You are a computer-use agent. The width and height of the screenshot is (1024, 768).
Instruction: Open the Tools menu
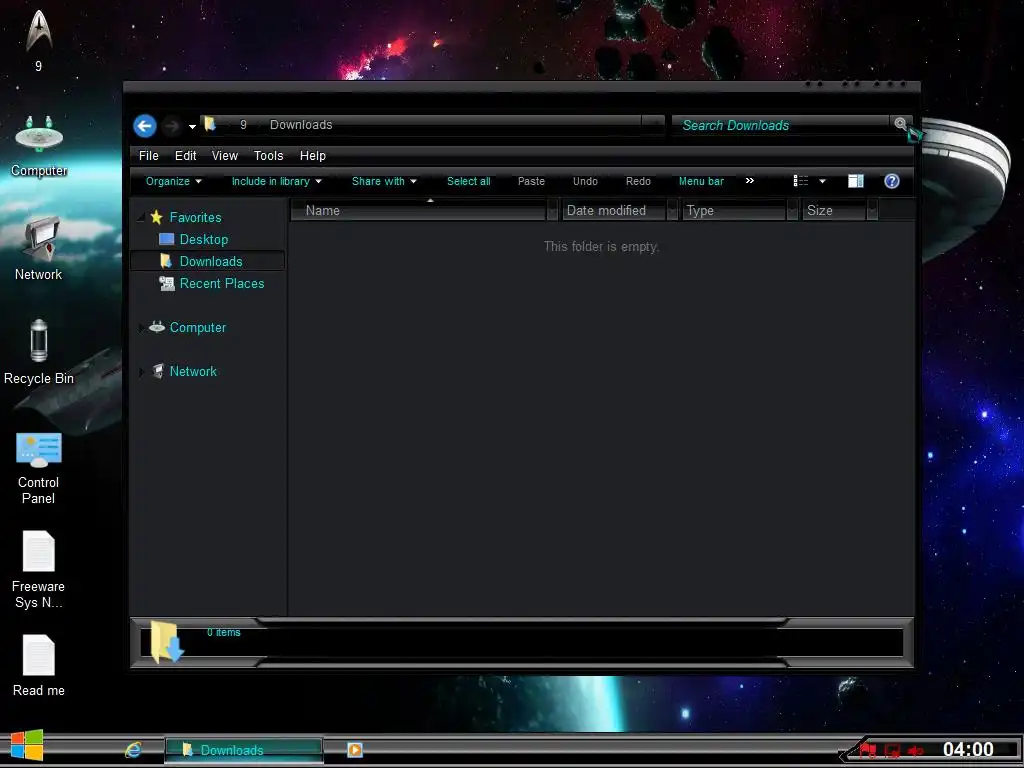pyautogui.click(x=268, y=155)
